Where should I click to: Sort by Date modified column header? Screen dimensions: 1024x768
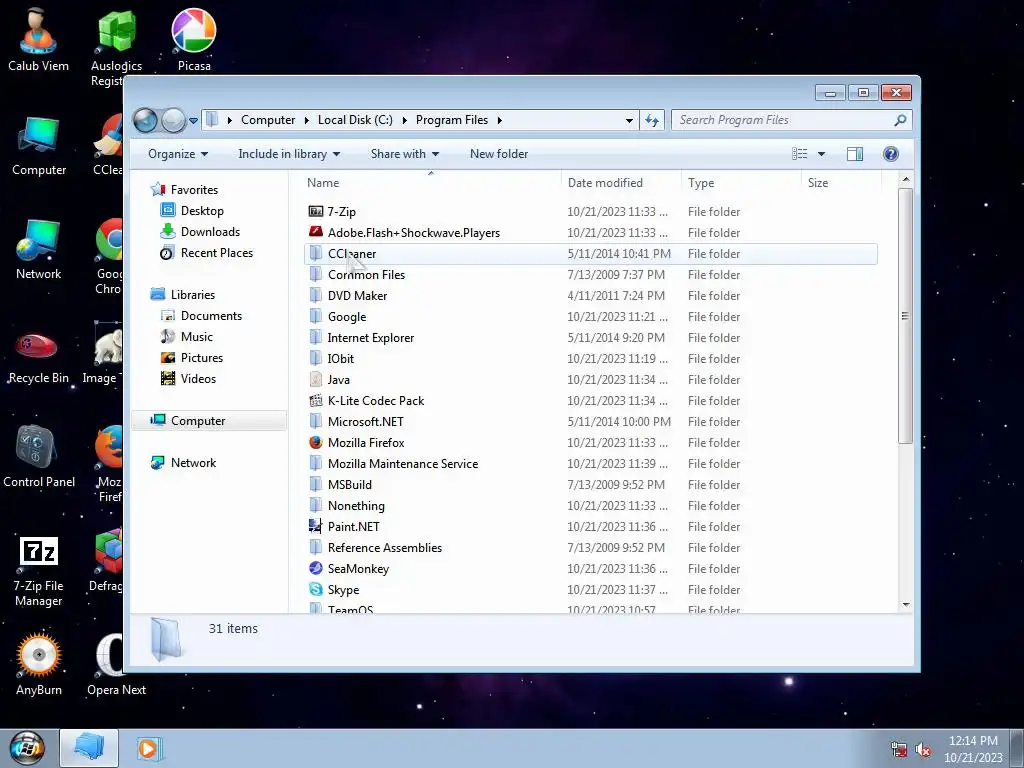tap(621, 183)
